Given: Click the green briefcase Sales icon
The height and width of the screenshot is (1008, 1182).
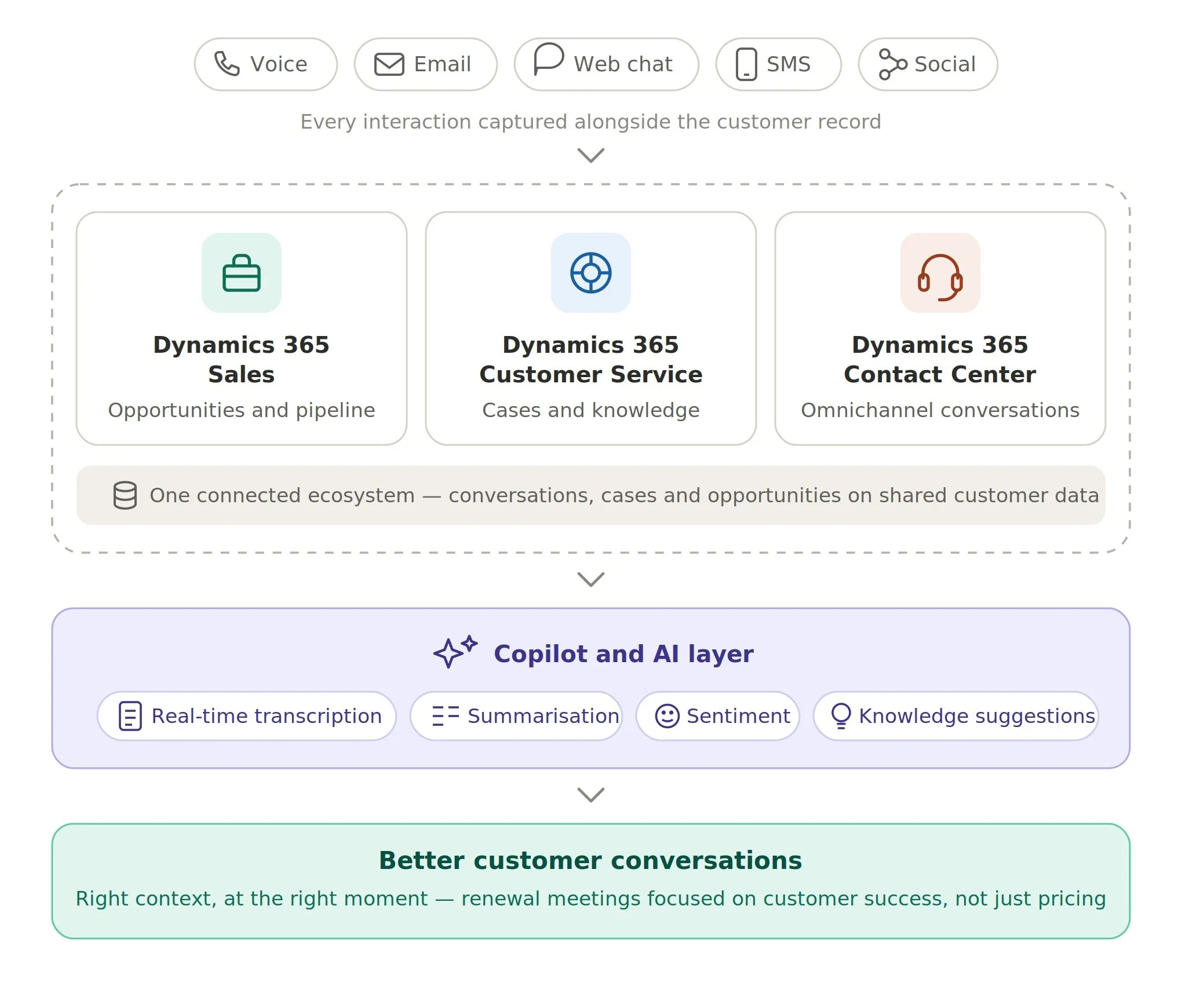Looking at the screenshot, I should pyautogui.click(x=242, y=273).
